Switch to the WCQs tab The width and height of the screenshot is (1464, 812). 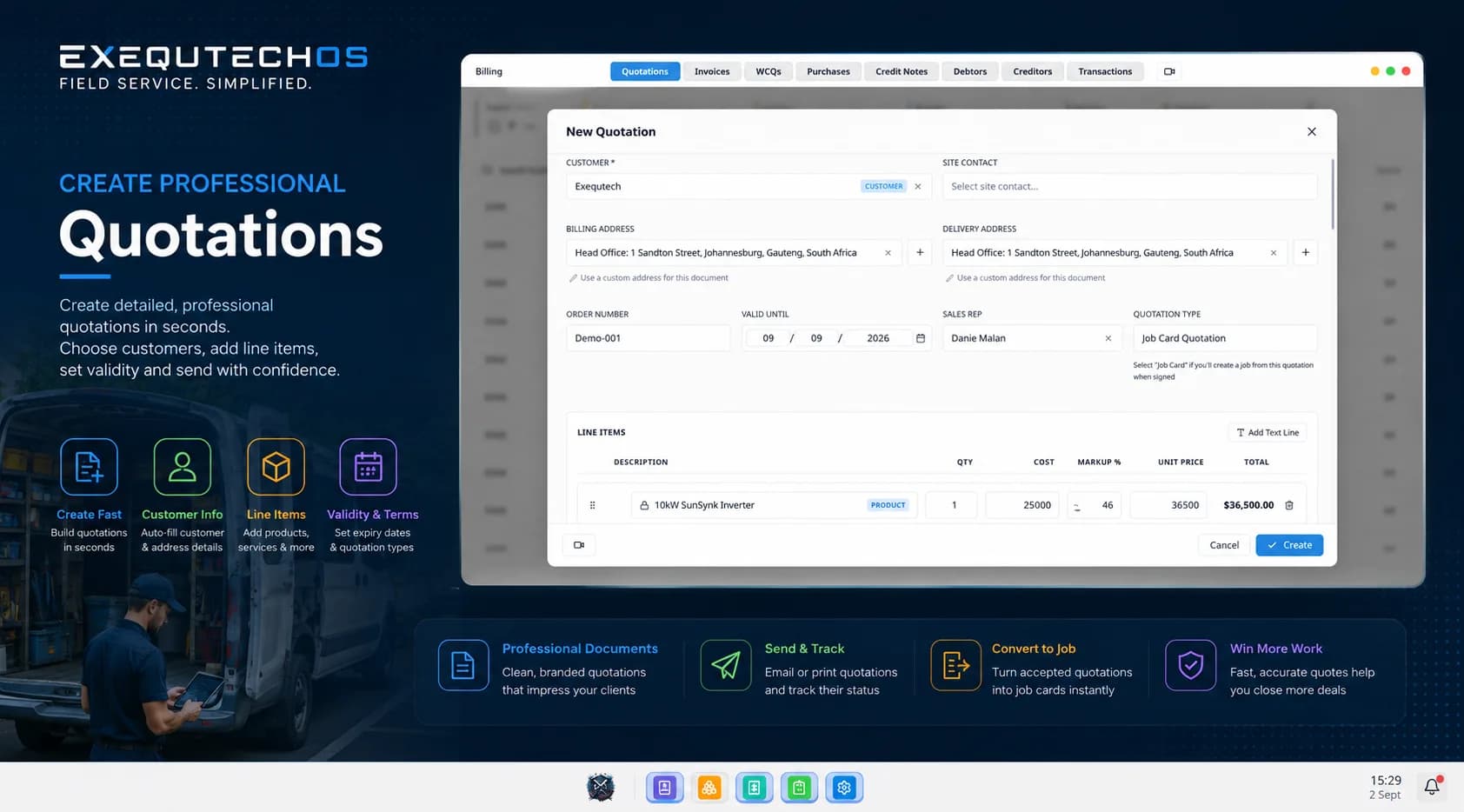[769, 71]
